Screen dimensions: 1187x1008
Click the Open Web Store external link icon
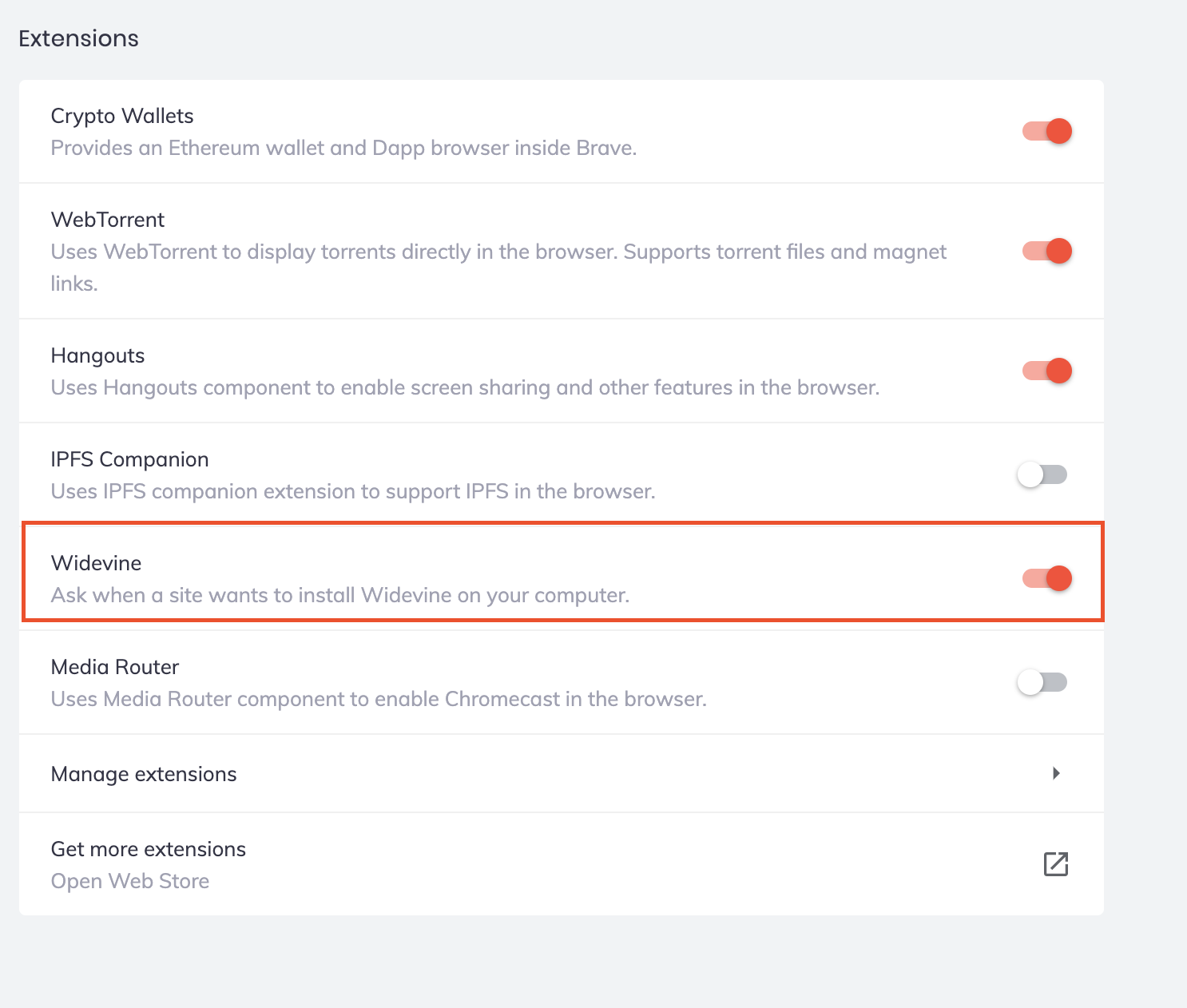tap(1056, 864)
